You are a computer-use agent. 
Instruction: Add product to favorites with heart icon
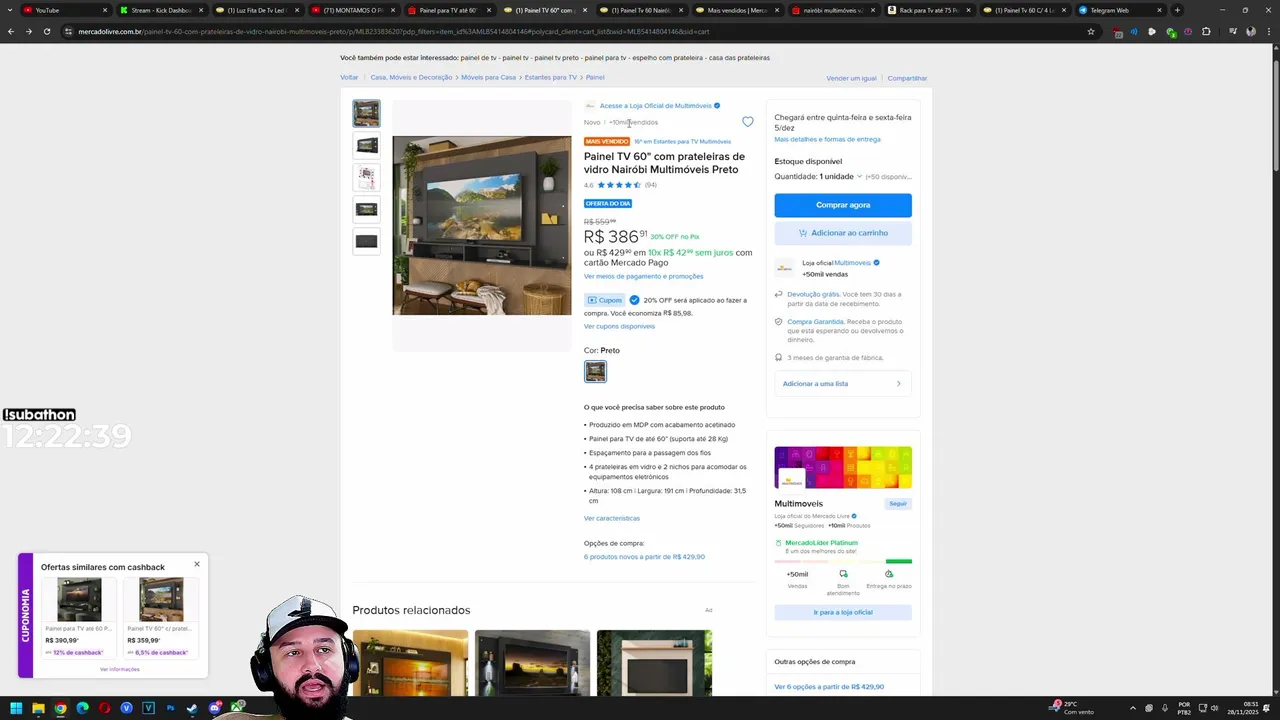(x=747, y=122)
